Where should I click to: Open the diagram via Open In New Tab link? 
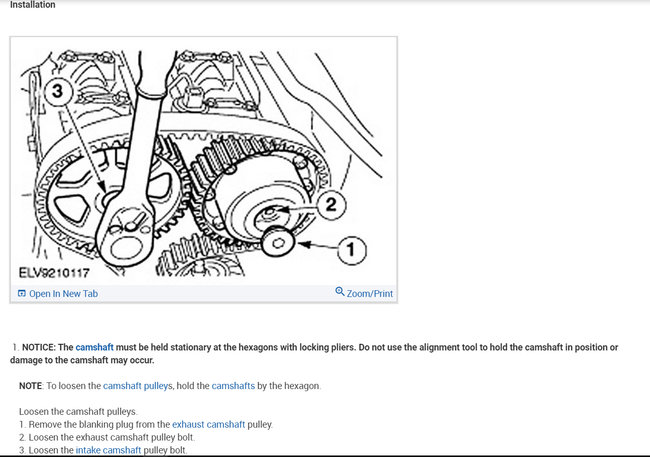pos(63,294)
